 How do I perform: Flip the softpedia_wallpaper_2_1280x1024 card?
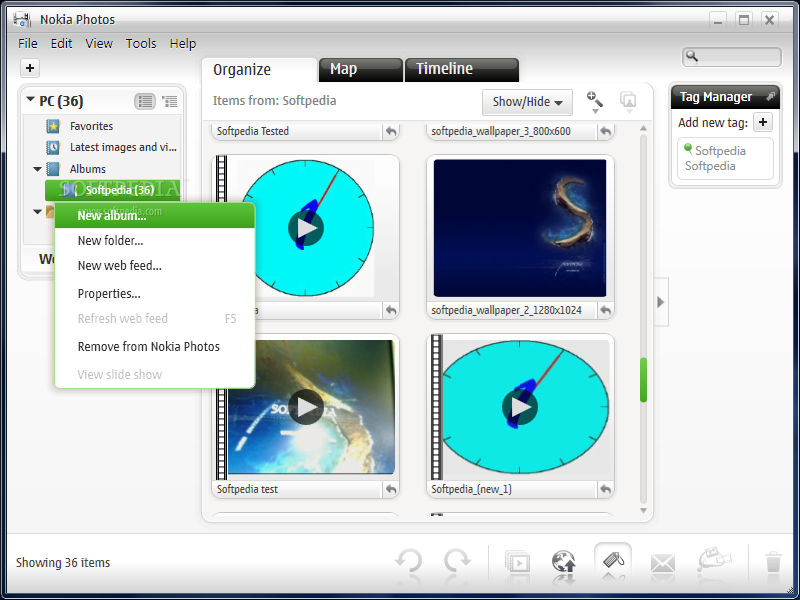(x=605, y=310)
